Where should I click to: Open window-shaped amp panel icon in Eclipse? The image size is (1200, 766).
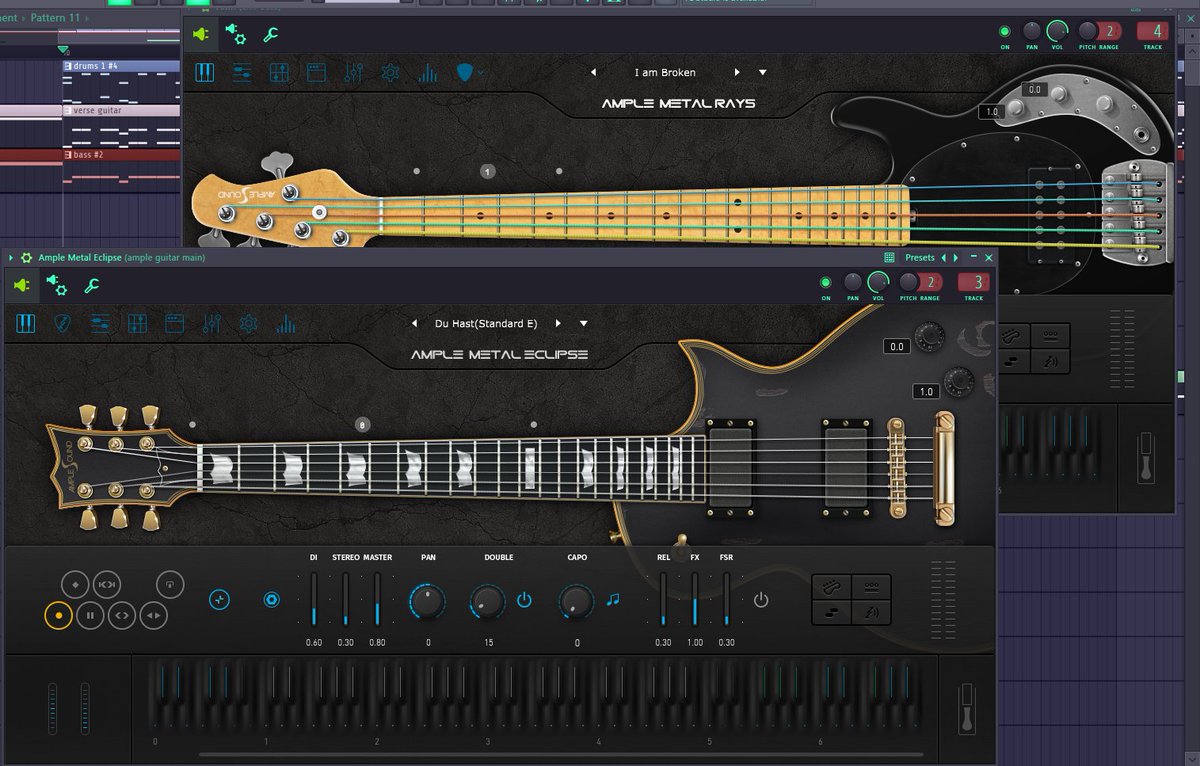[174, 323]
